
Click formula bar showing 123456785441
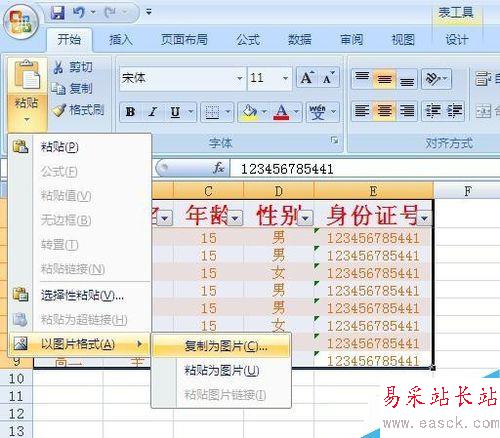[365, 169]
